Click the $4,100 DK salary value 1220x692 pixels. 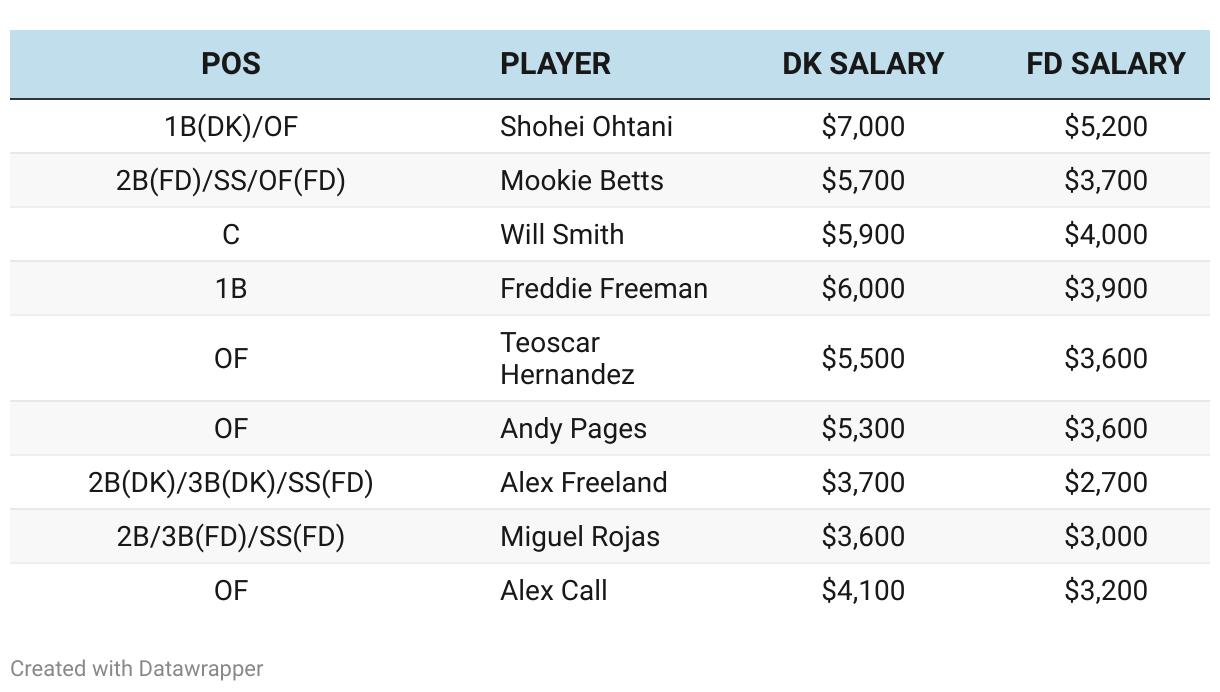(x=863, y=591)
